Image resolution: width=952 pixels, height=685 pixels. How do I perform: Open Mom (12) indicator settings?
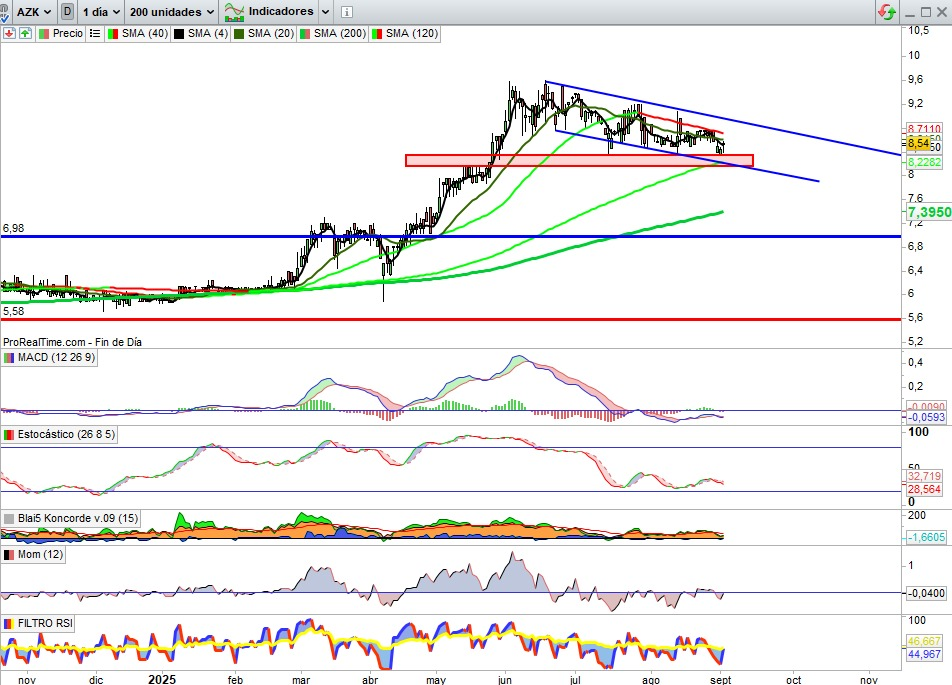coord(33,554)
